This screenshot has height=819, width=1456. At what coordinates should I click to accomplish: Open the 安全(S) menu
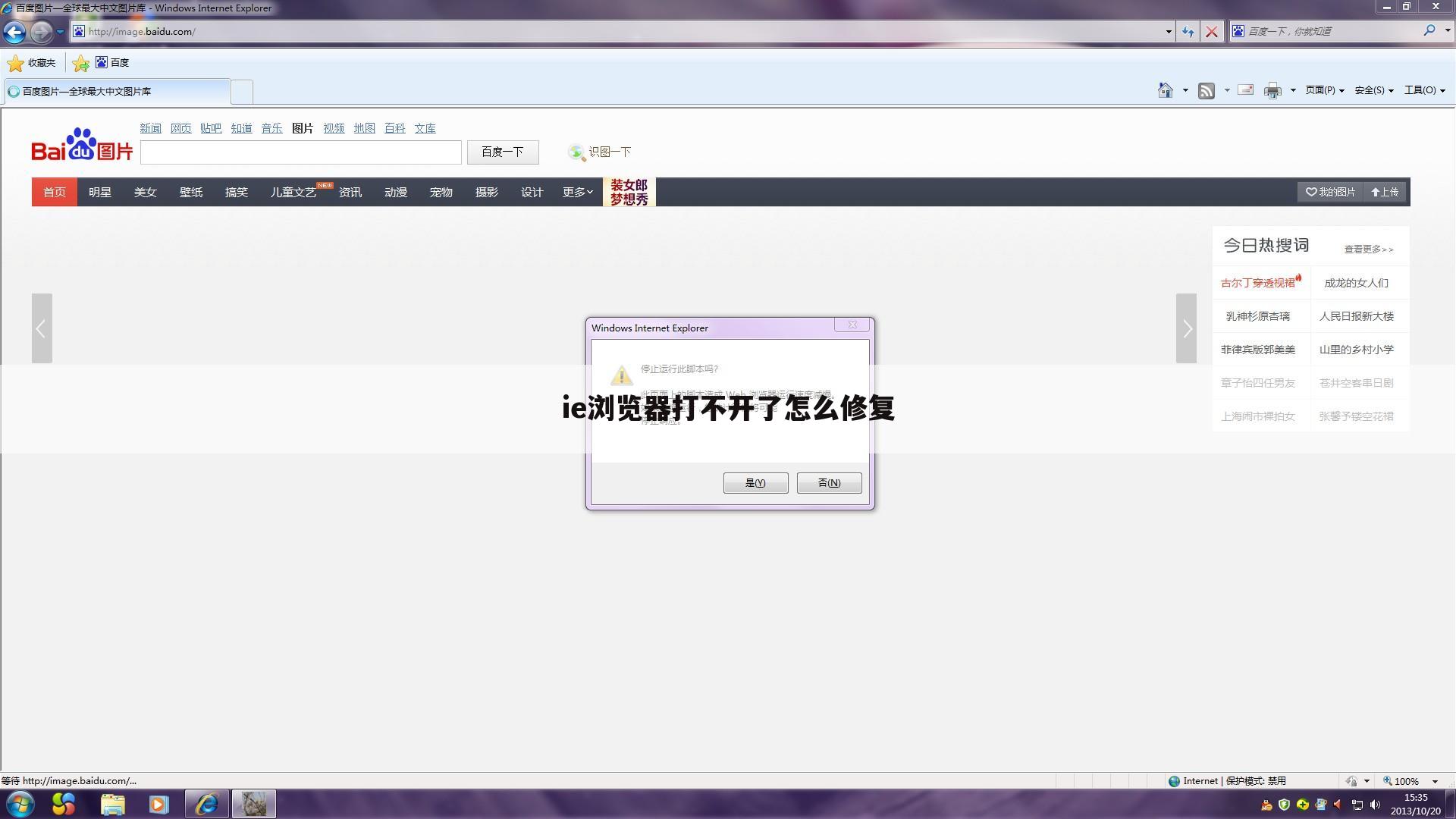[1374, 90]
